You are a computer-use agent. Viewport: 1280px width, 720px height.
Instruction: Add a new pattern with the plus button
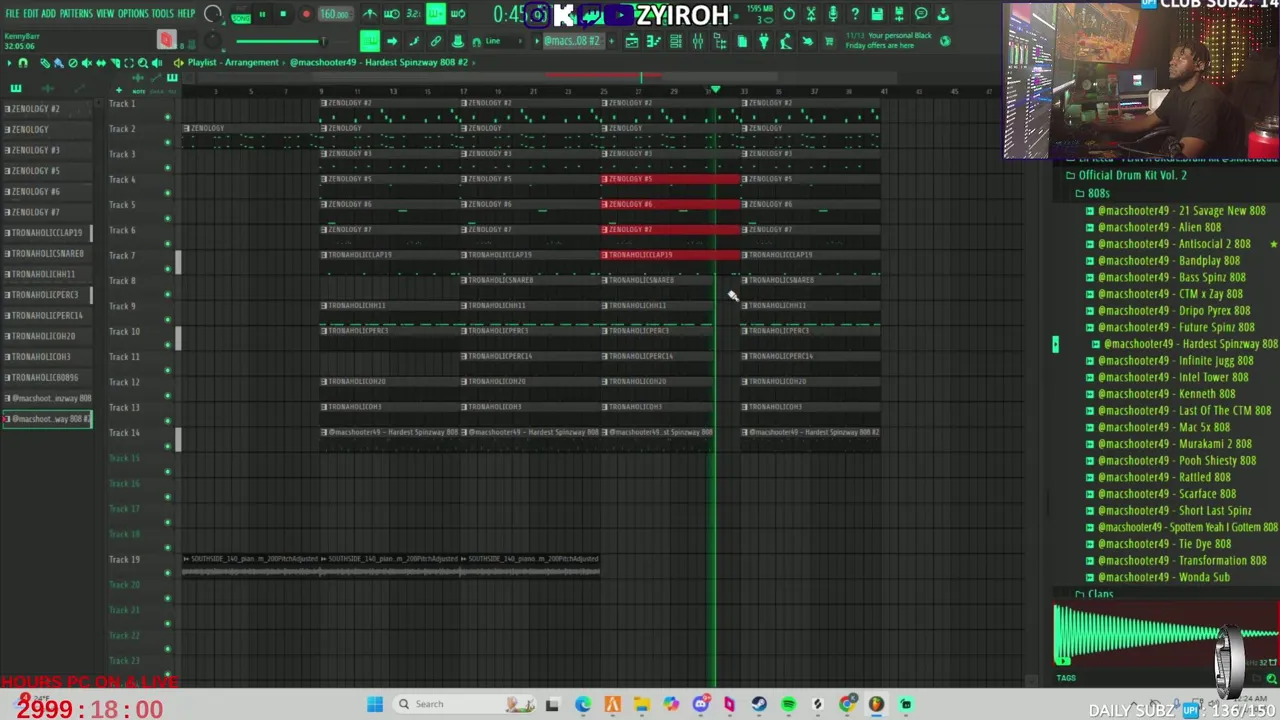609,41
